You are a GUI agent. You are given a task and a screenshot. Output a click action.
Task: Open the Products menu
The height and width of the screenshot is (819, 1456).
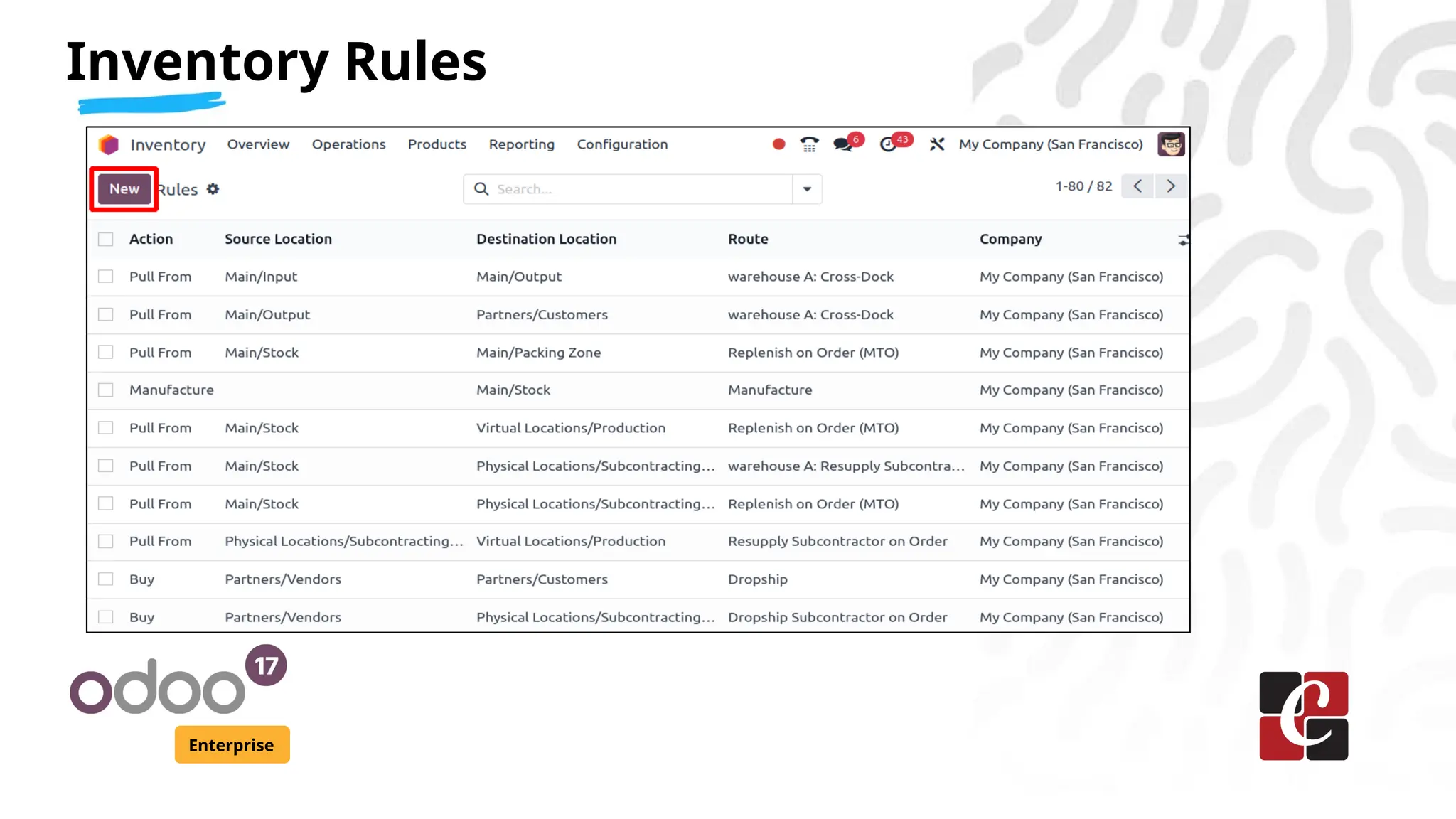pos(437,144)
